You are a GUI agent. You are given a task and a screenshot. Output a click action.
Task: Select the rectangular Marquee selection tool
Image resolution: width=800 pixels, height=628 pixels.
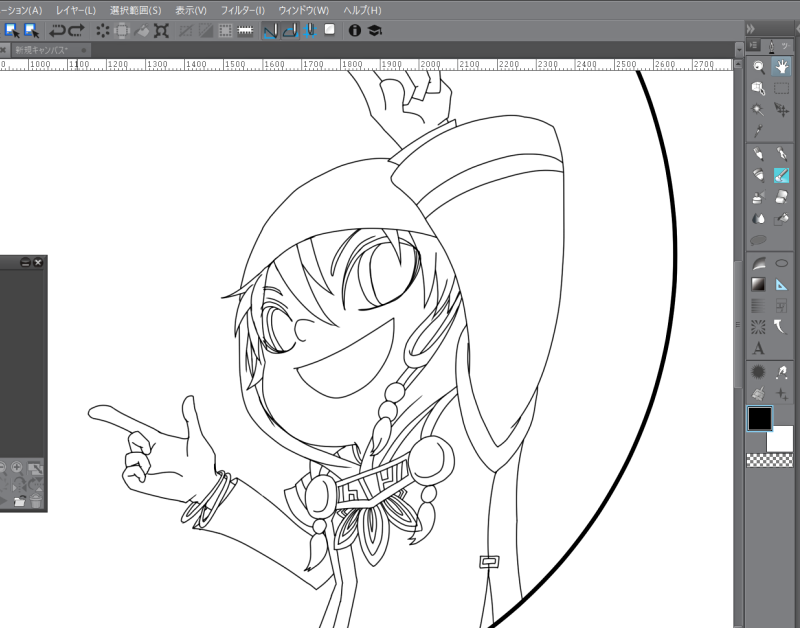click(x=781, y=89)
